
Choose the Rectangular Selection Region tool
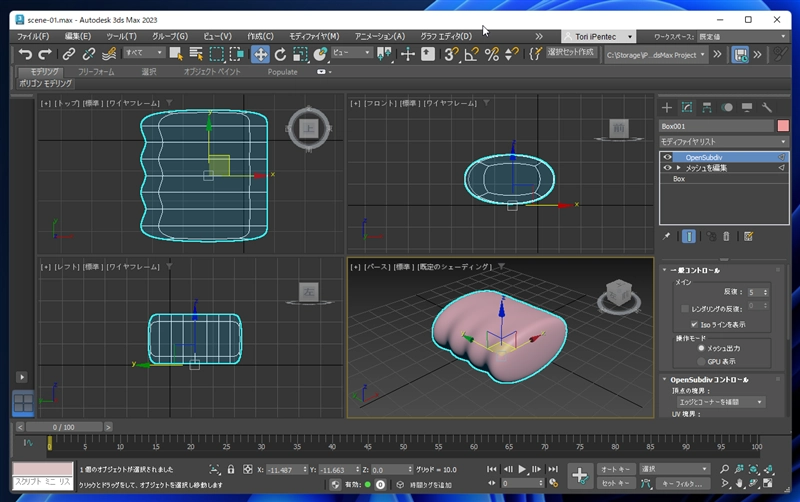(x=216, y=54)
